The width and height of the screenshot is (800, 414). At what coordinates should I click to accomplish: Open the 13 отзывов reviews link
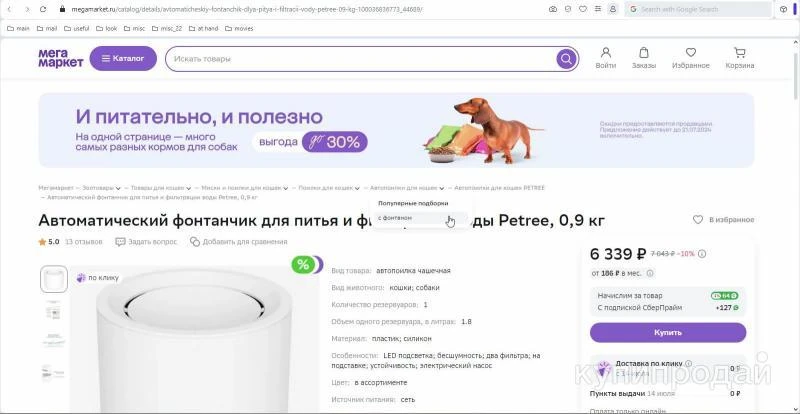[84, 242]
